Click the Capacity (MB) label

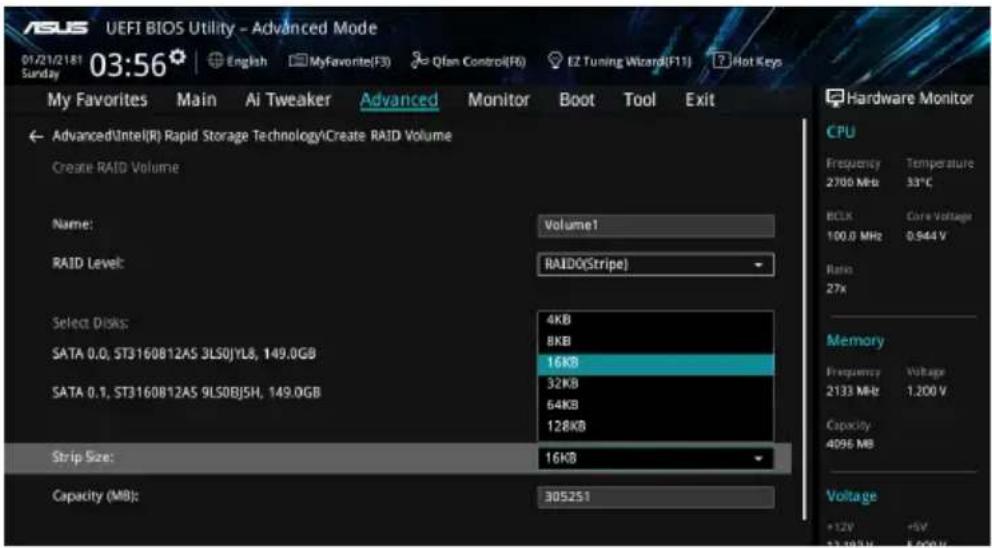point(96,495)
